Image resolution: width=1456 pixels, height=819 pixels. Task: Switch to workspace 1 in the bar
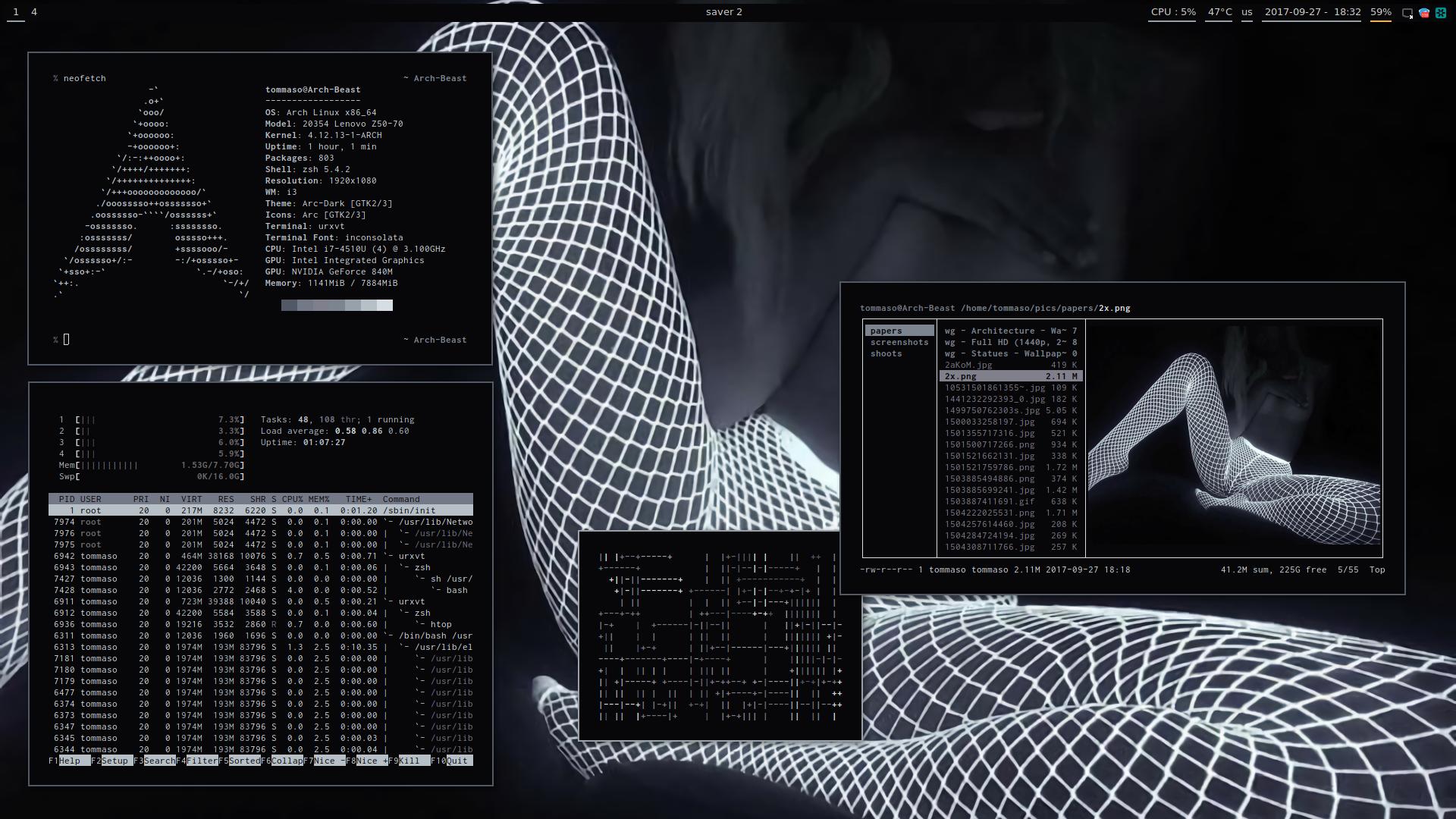15,12
